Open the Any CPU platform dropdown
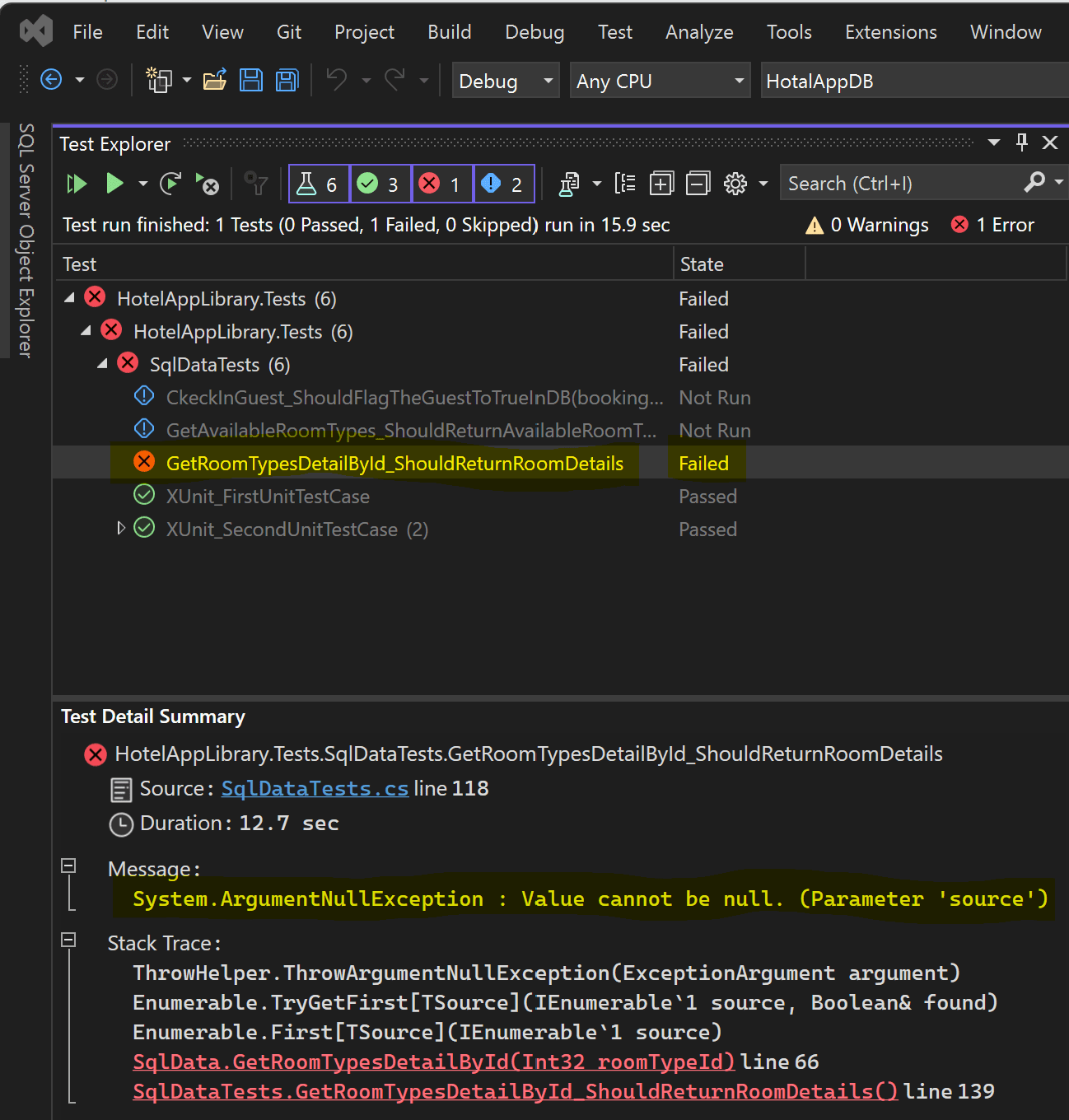Viewport: 1069px width, 1120px height. [x=737, y=80]
